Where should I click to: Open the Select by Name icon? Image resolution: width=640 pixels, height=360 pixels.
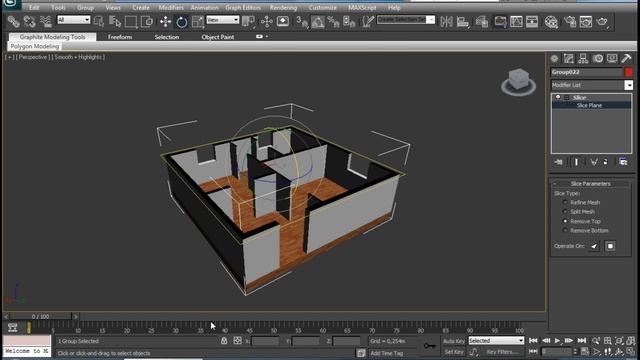115,21
